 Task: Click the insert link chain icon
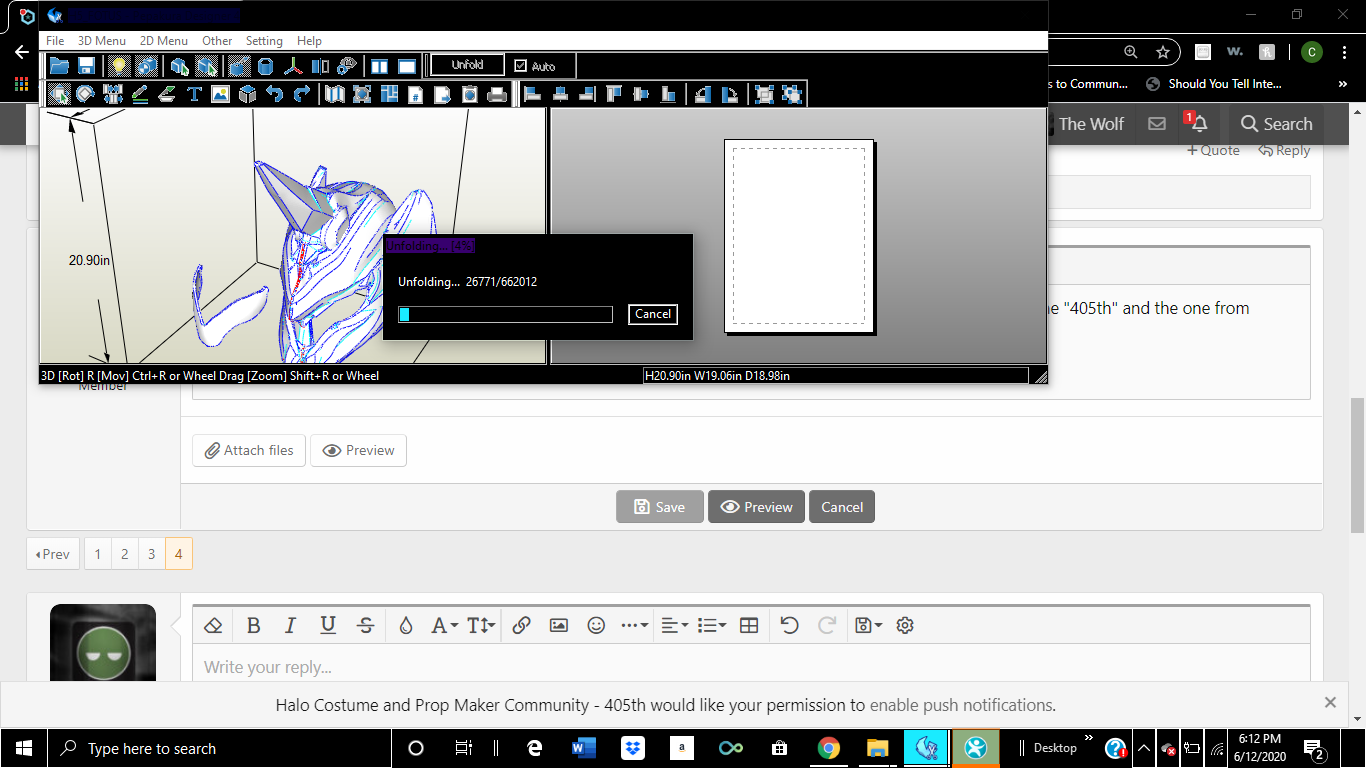click(x=521, y=625)
